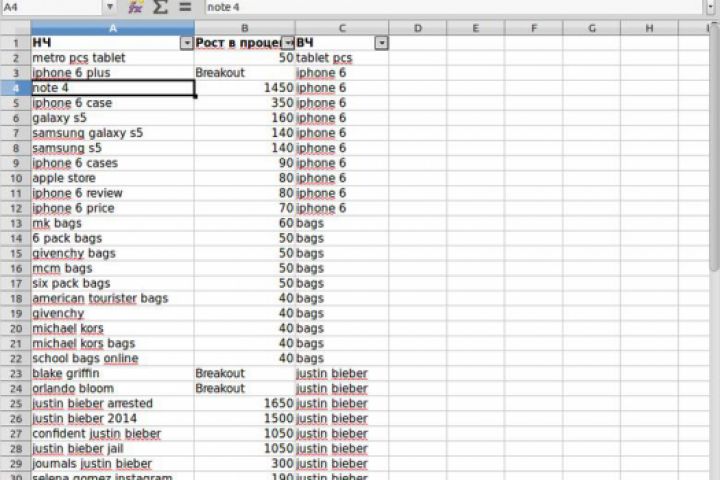Viewport: 720px width, 480px height.
Task: Click cell 'apple store'
Action: [112, 178]
